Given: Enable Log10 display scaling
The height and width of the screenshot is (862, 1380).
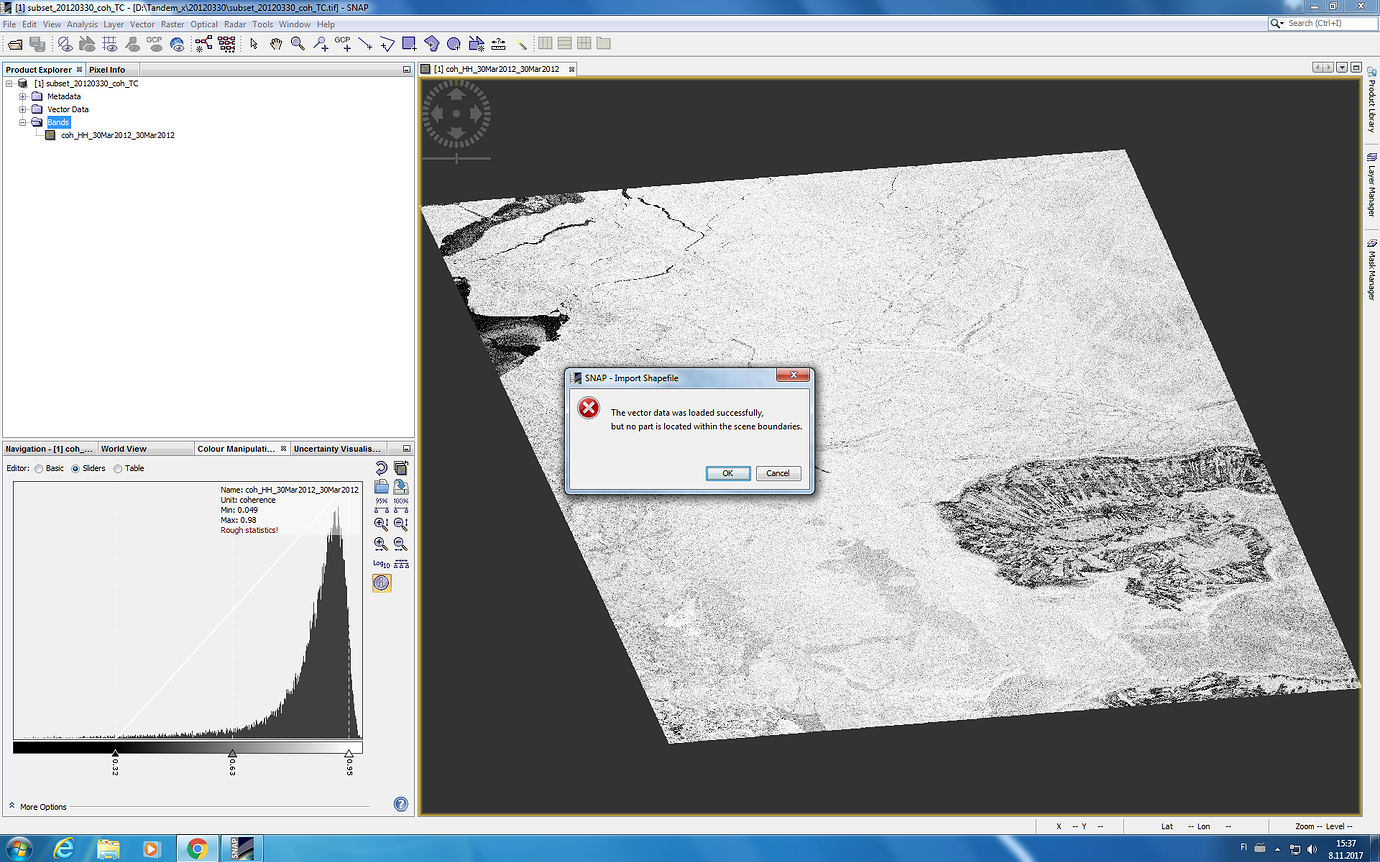Looking at the screenshot, I should (382, 561).
